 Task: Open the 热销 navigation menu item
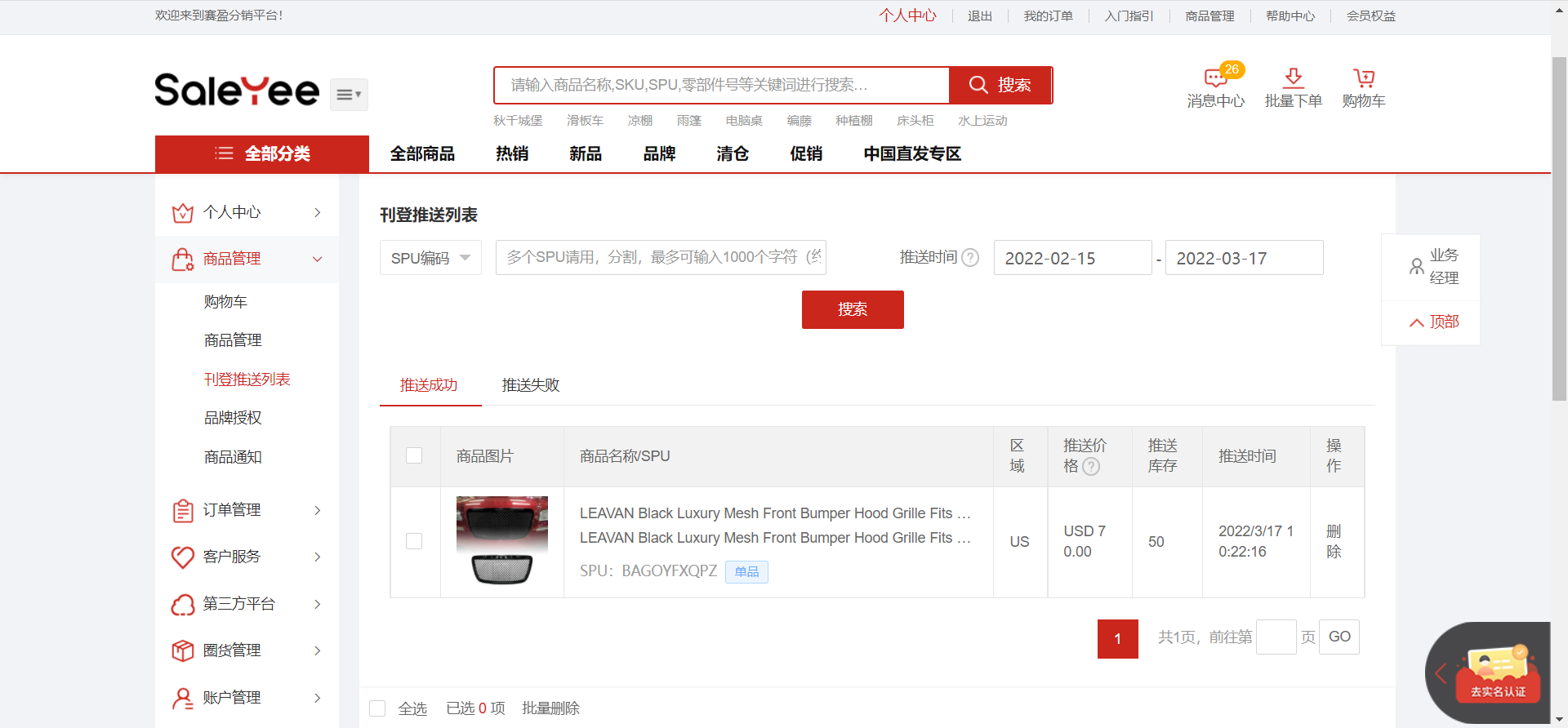512,154
